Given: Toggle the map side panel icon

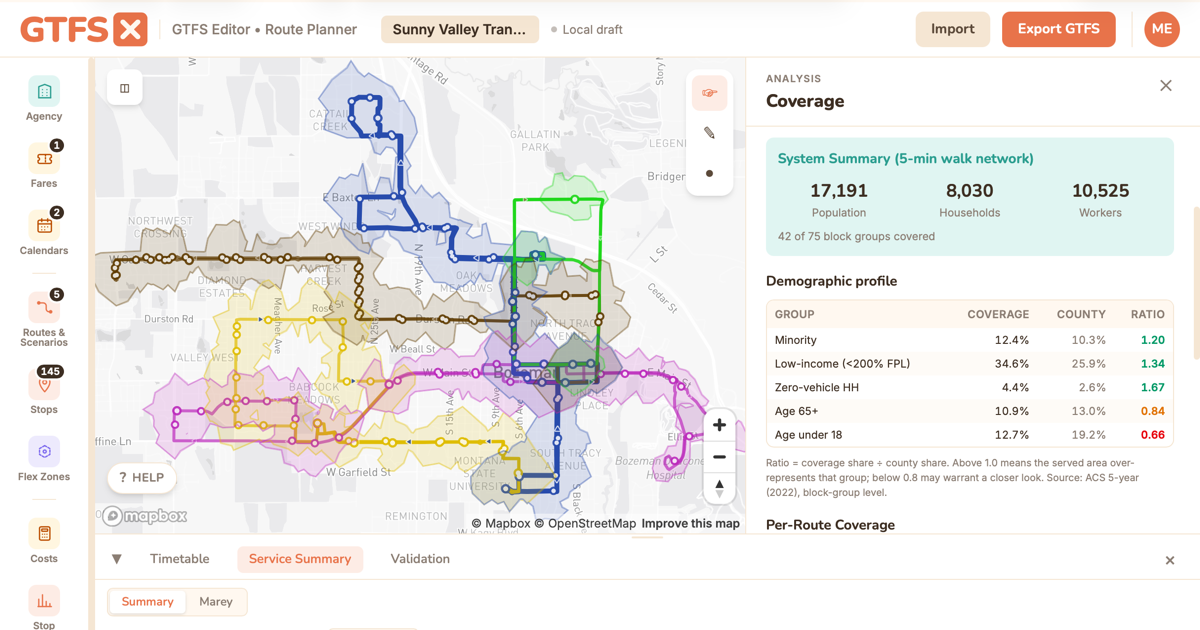Looking at the screenshot, I should pos(125,88).
